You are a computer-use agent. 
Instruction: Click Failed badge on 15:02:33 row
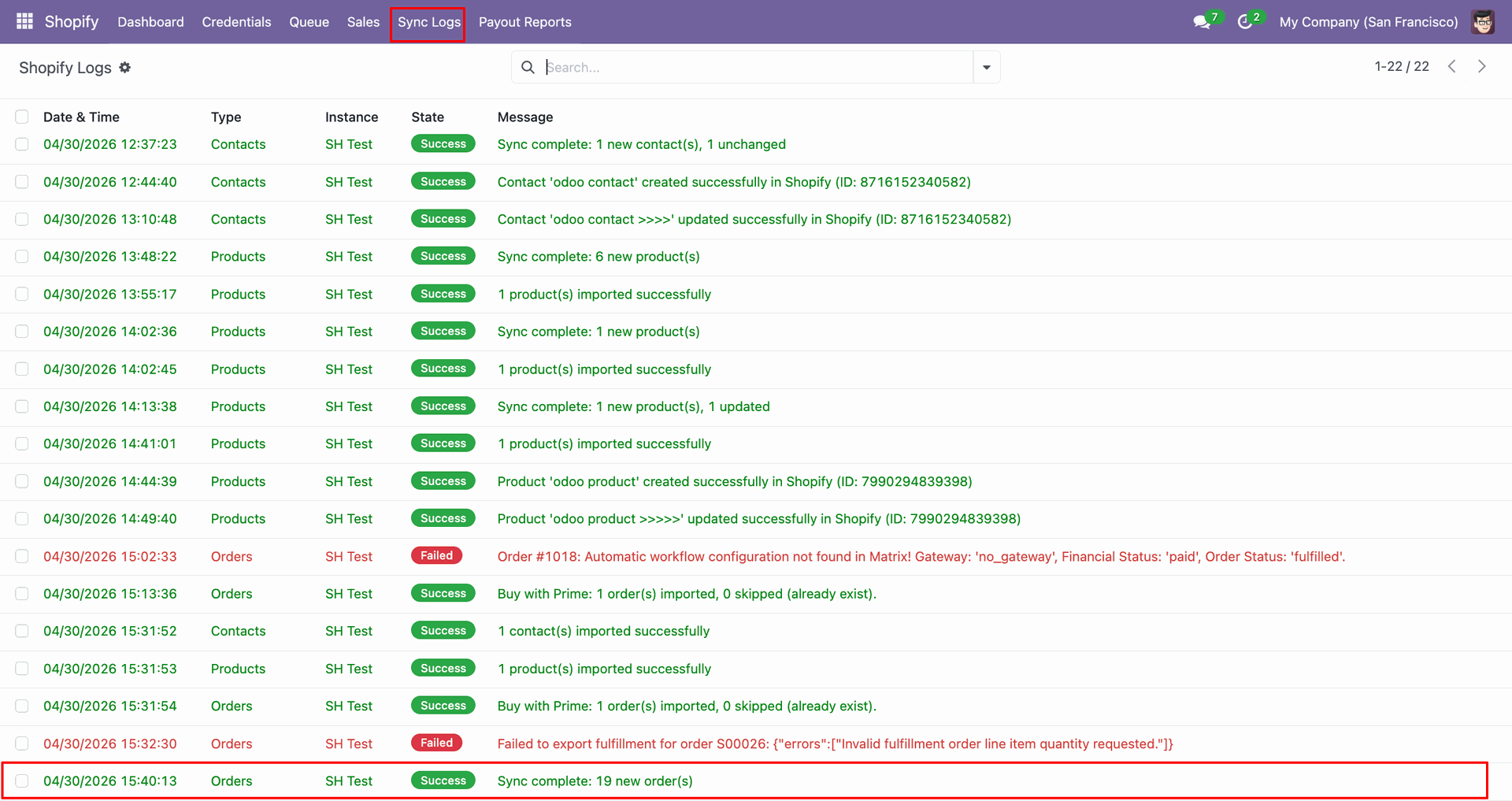coord(436,555)
